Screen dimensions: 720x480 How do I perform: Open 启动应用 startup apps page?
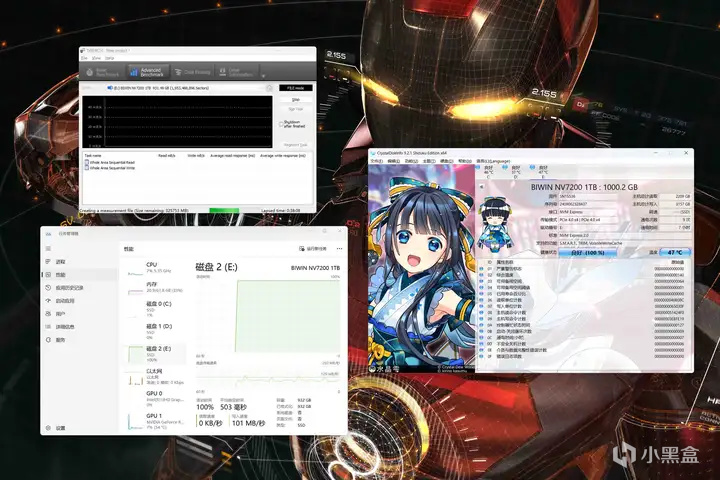point(78,301)
